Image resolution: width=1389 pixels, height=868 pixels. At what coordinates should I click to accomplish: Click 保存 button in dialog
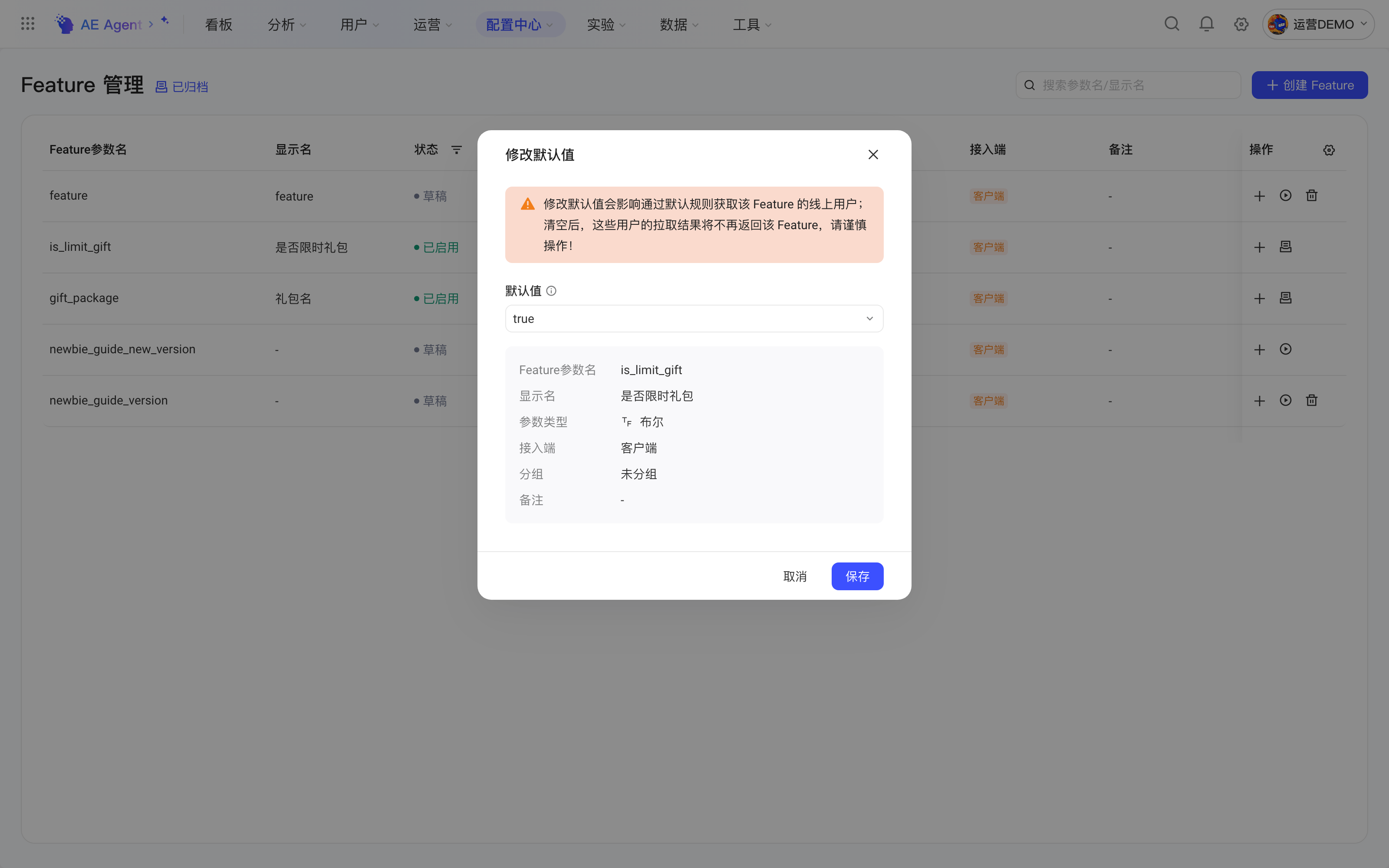click(858, 576)
